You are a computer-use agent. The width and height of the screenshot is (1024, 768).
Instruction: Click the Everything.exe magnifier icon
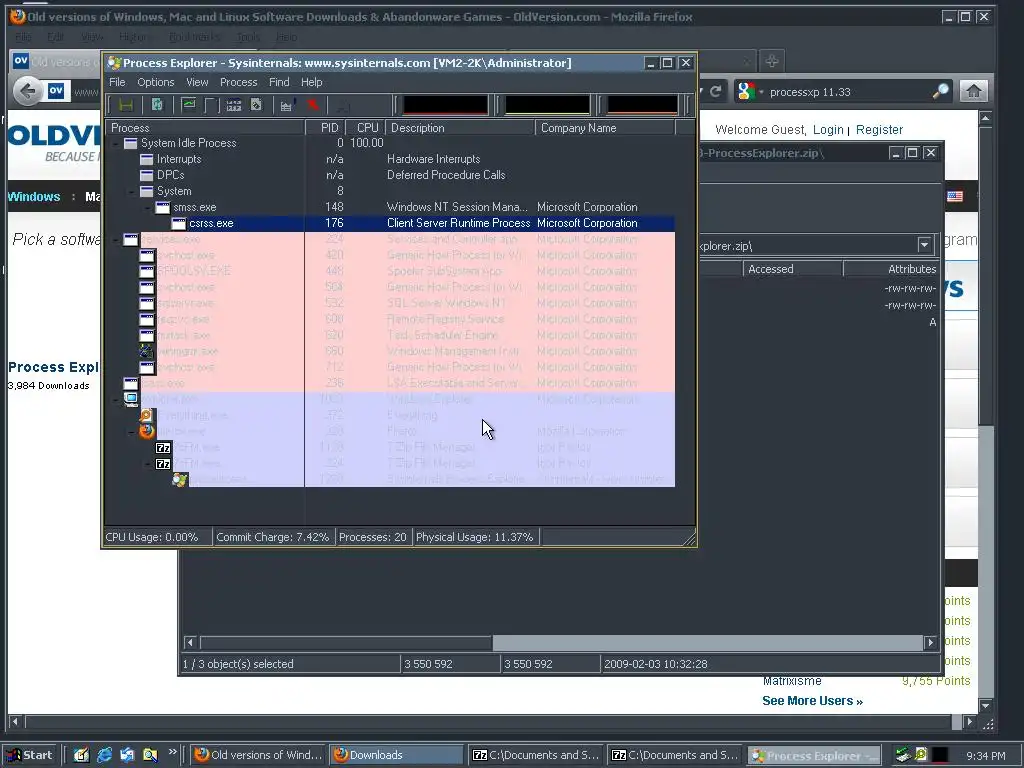click(147, 415)
